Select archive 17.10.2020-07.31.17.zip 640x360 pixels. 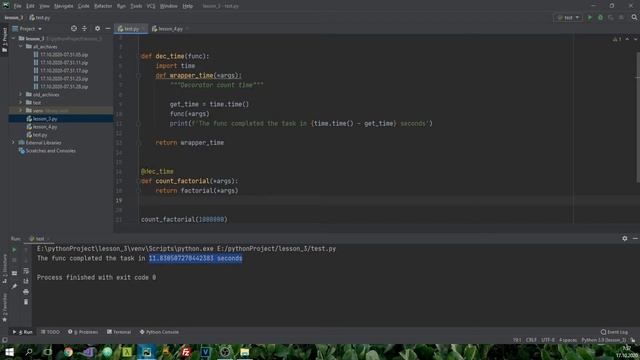pos(60,71)
